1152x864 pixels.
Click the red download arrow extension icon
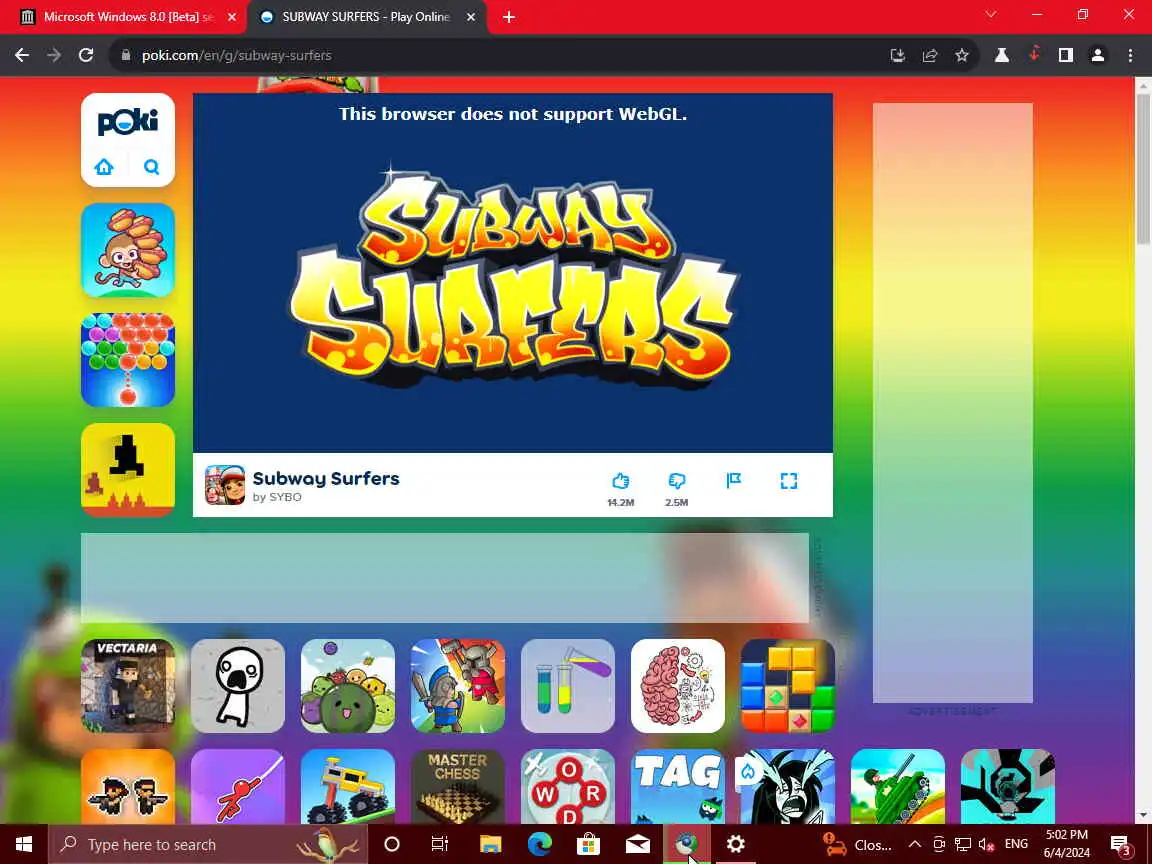[x=1034, y=54]
